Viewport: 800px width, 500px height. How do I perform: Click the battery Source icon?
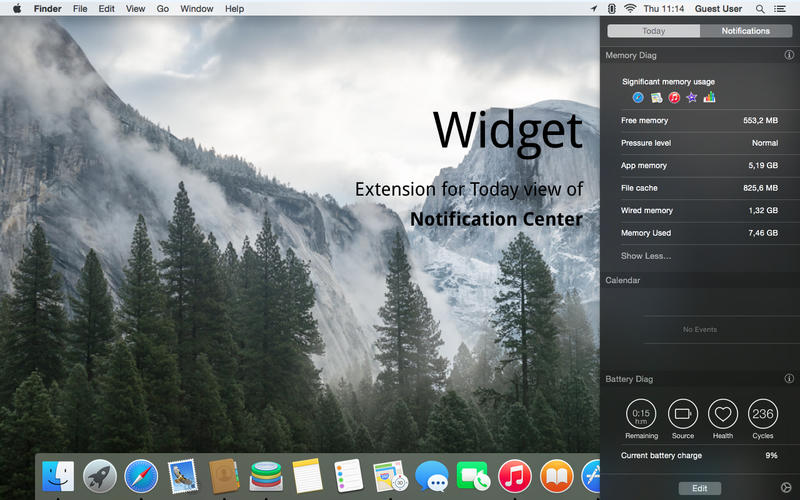pos(683,413)
